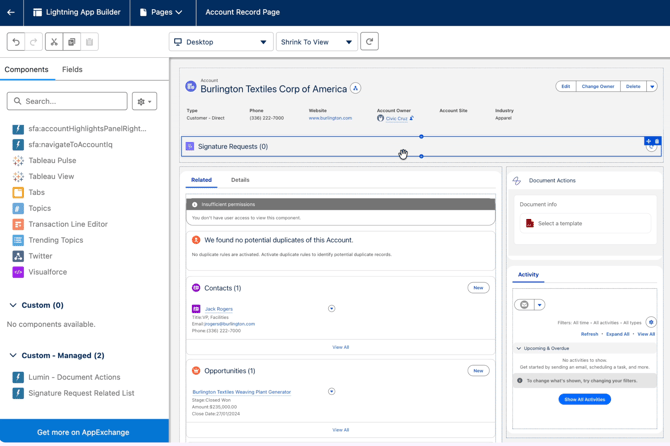Open the activity filter settings gear
The width and height of the screenshot is (670, 446).
[651, 322]
